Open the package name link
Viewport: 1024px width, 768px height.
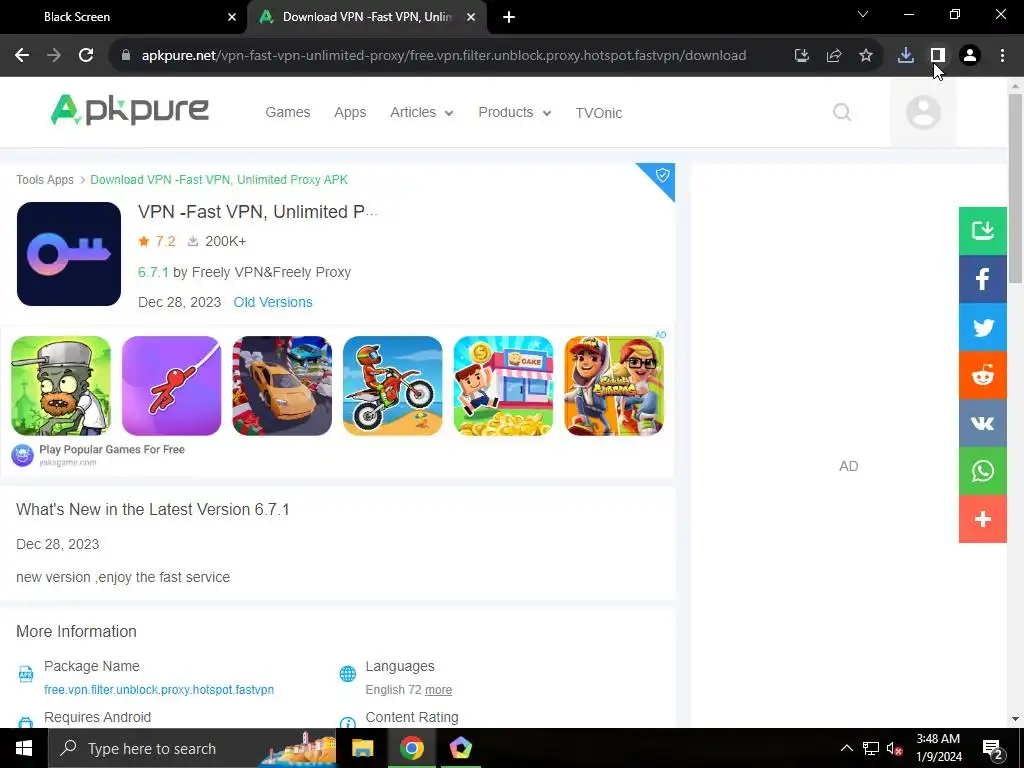click(159, 690)
